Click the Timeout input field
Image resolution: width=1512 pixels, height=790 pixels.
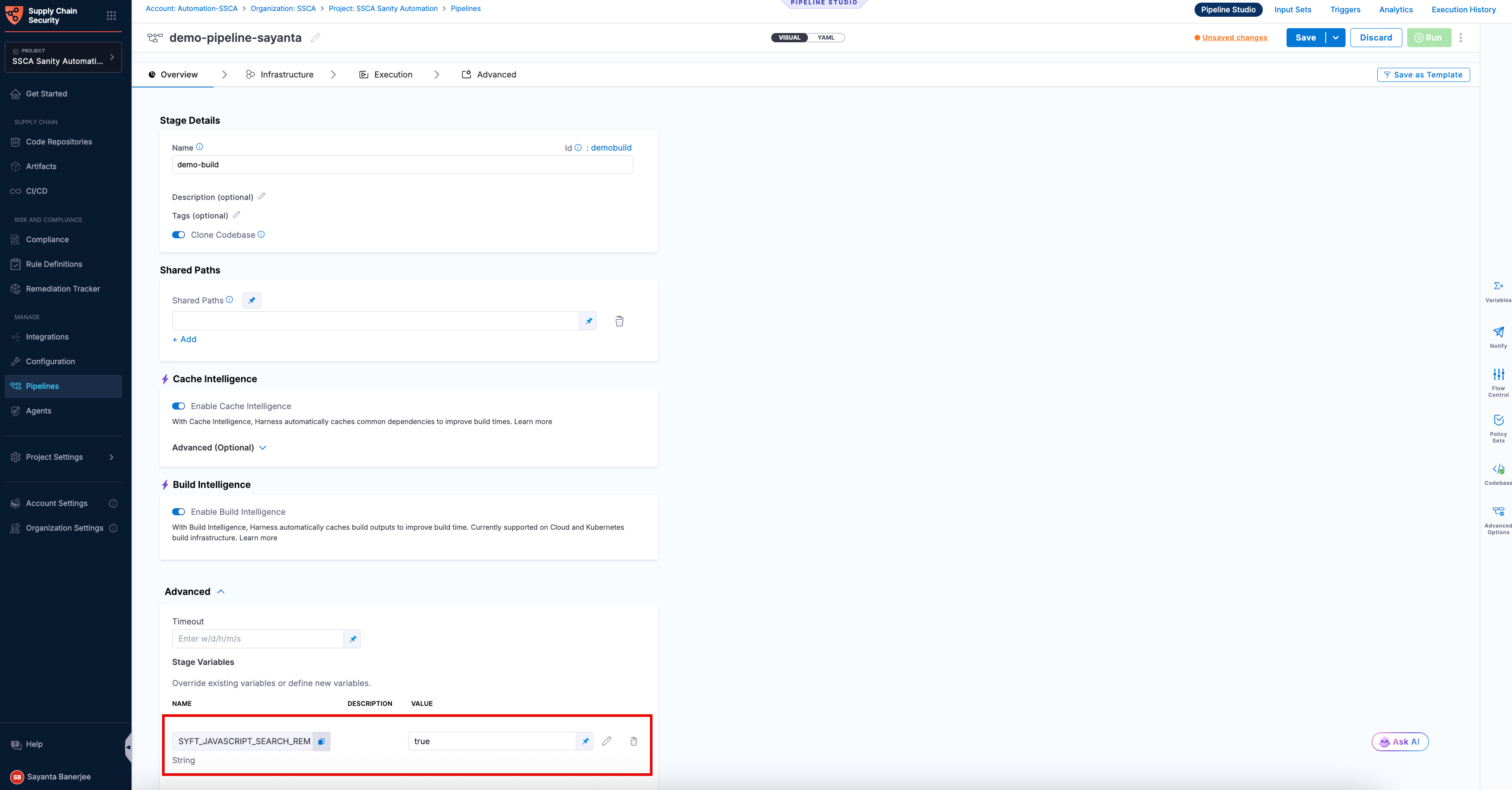pyautogui.click(x=258, y=639)
